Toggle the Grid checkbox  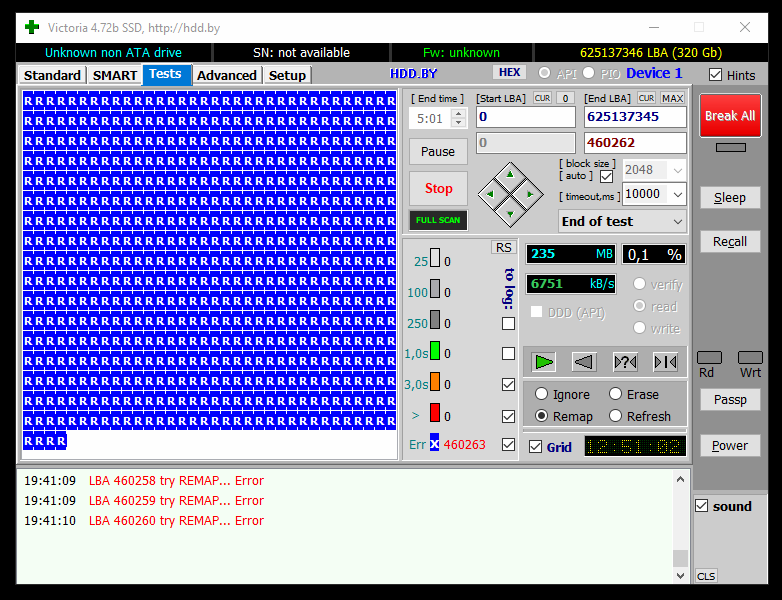(536, 447)
